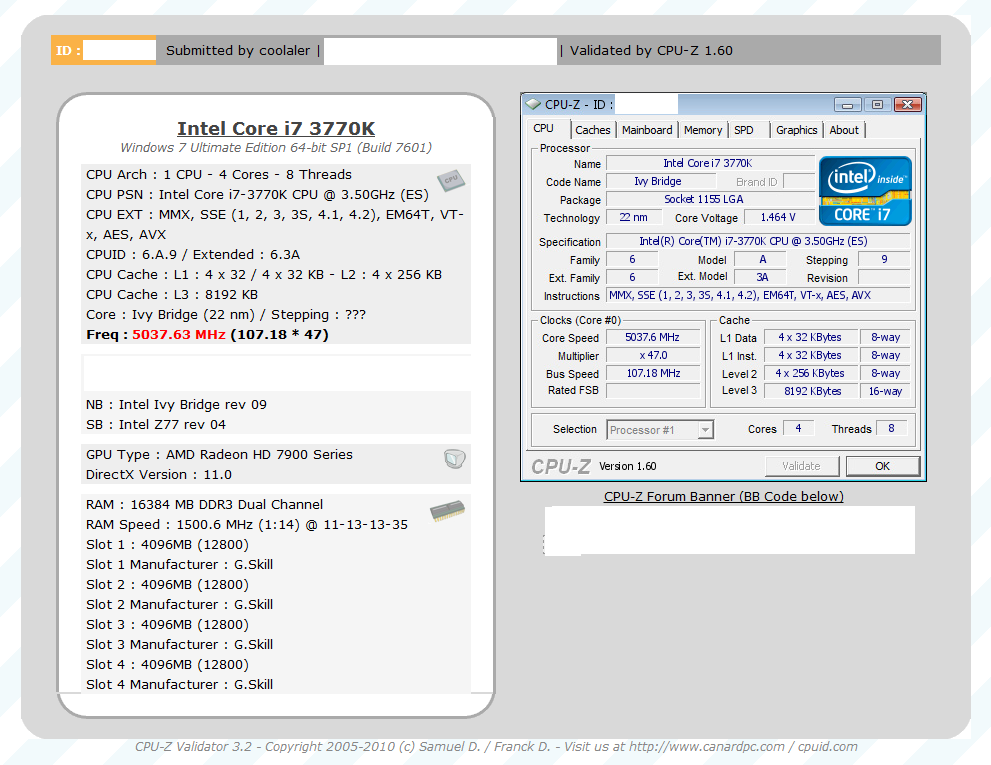
Task: Click the Socket 1155 LGA package field
Action: [x=710, y=199]
